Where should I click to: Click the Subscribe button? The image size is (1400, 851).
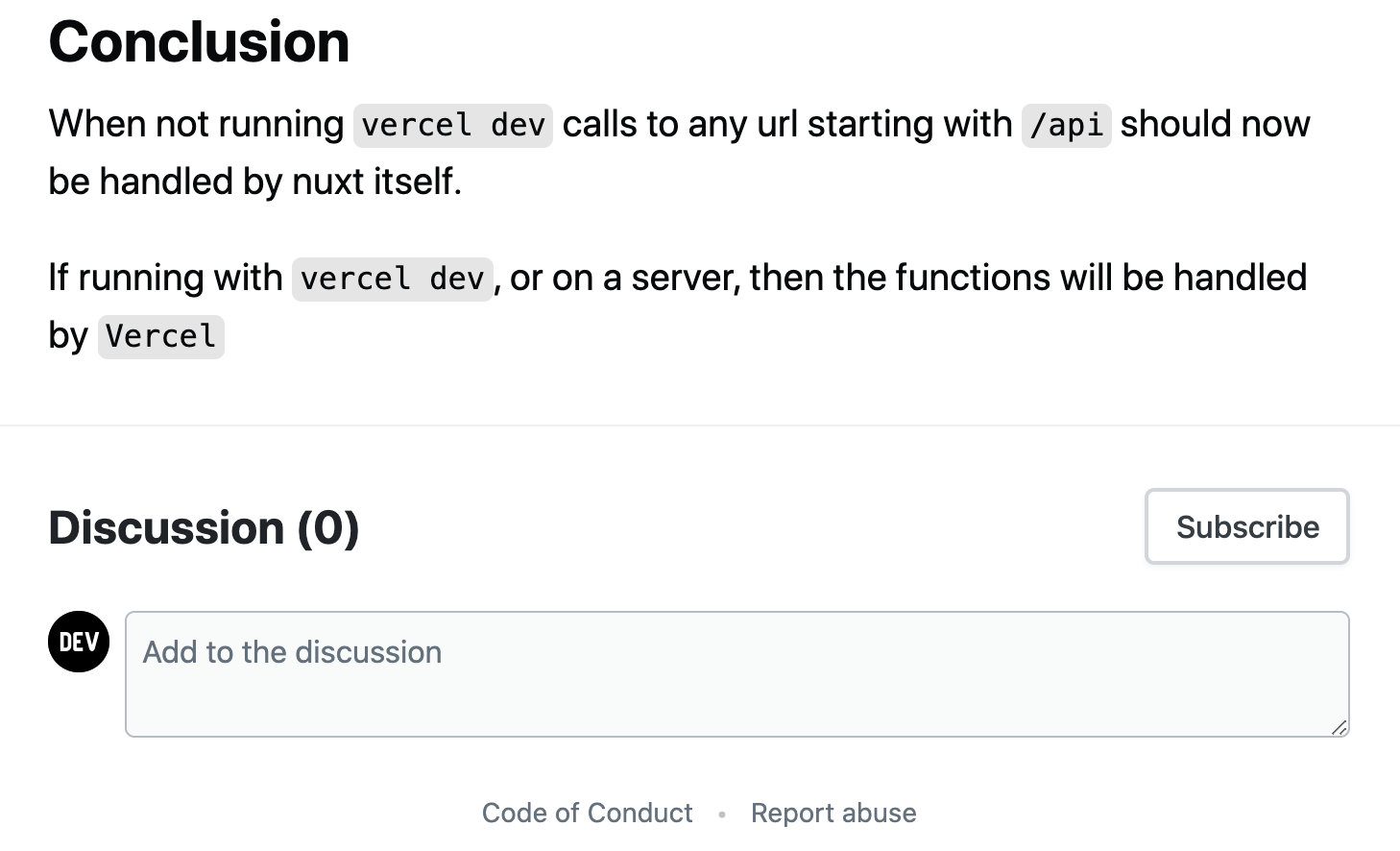(x=1246, y=526)
